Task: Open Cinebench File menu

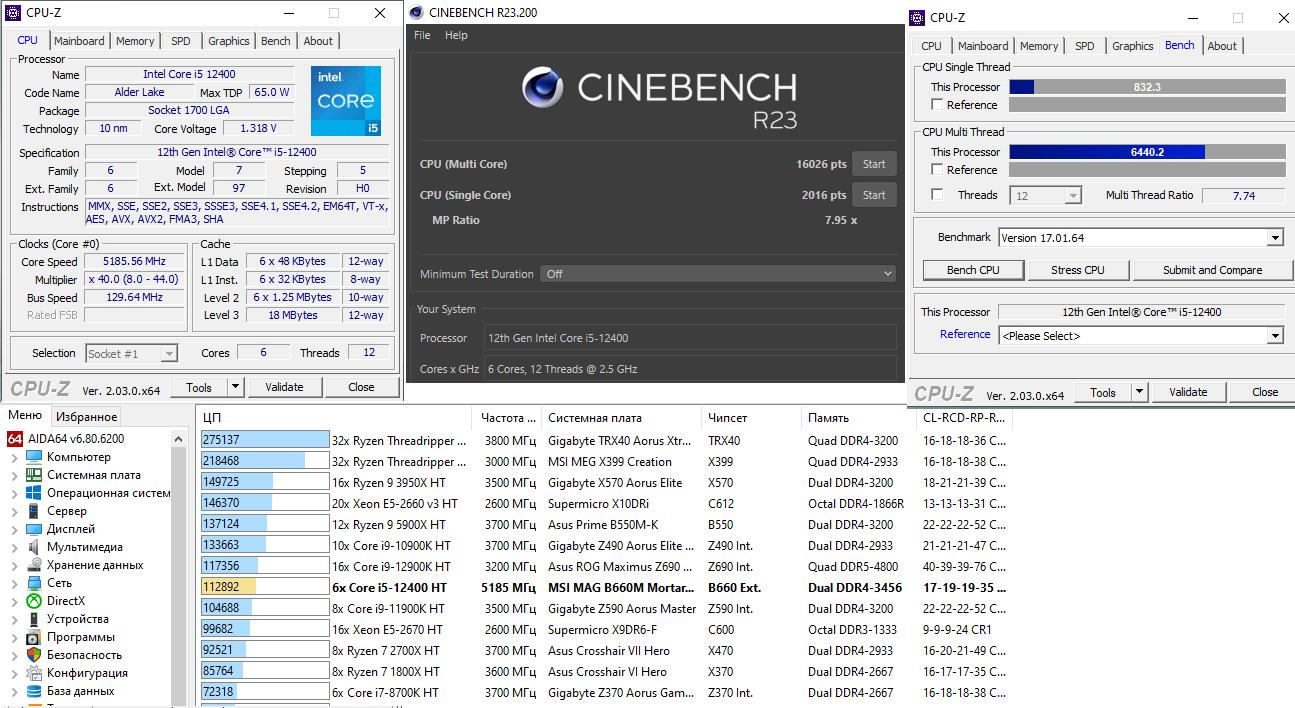Action: coord(422,35)
